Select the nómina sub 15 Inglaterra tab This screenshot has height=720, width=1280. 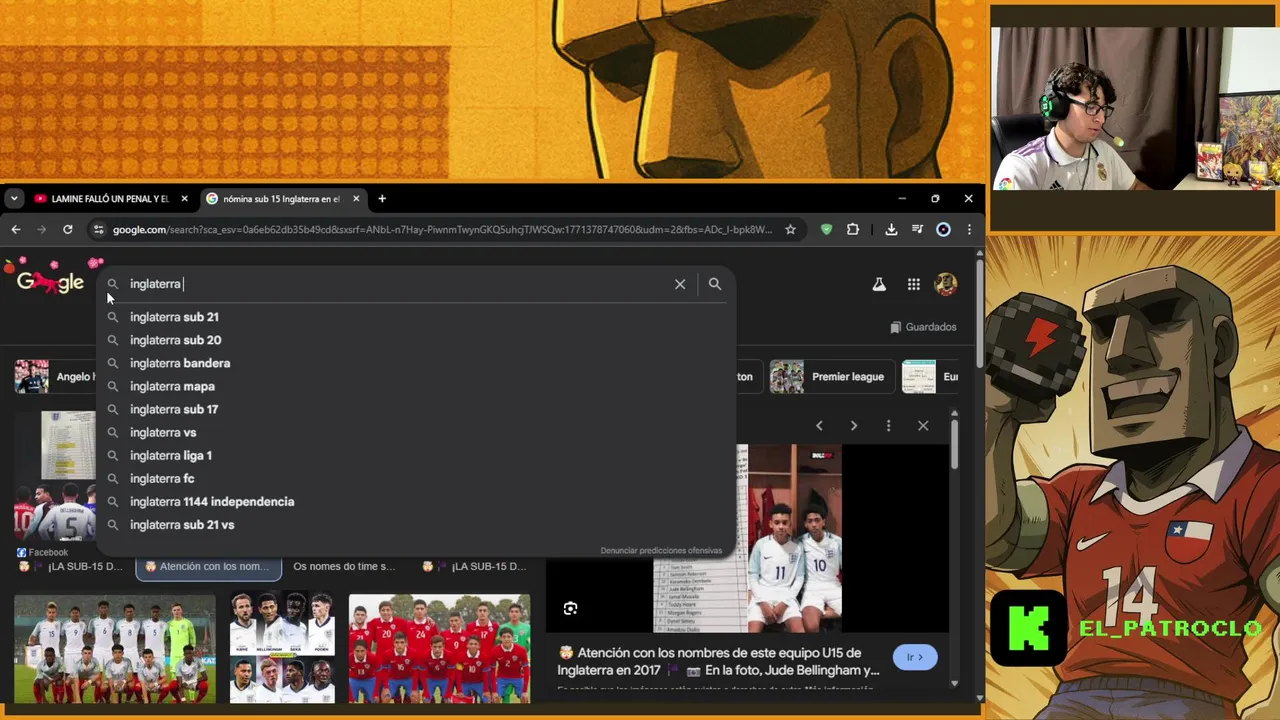(282, 199)
